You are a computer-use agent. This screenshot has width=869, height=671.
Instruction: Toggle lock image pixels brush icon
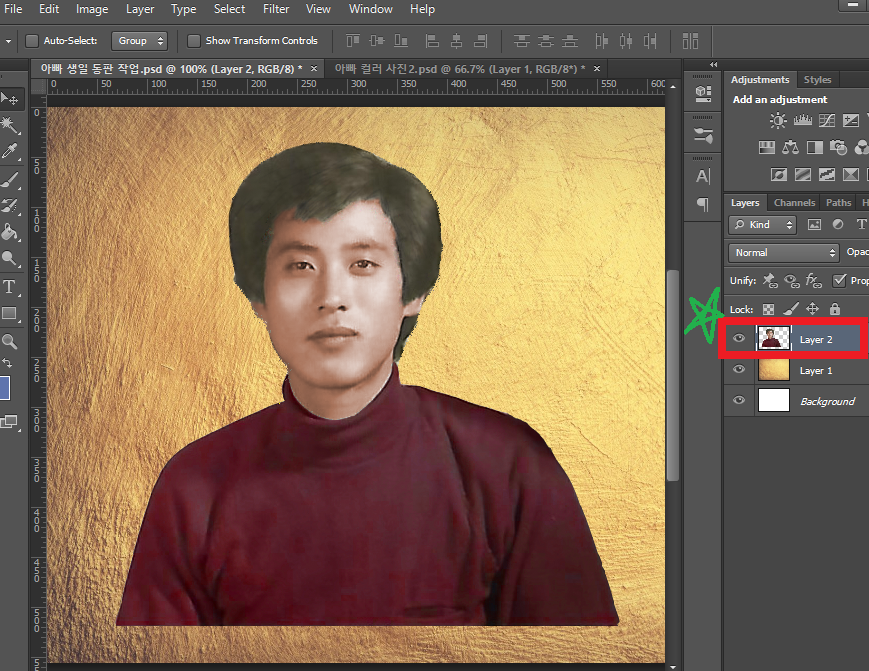[791, 309]
